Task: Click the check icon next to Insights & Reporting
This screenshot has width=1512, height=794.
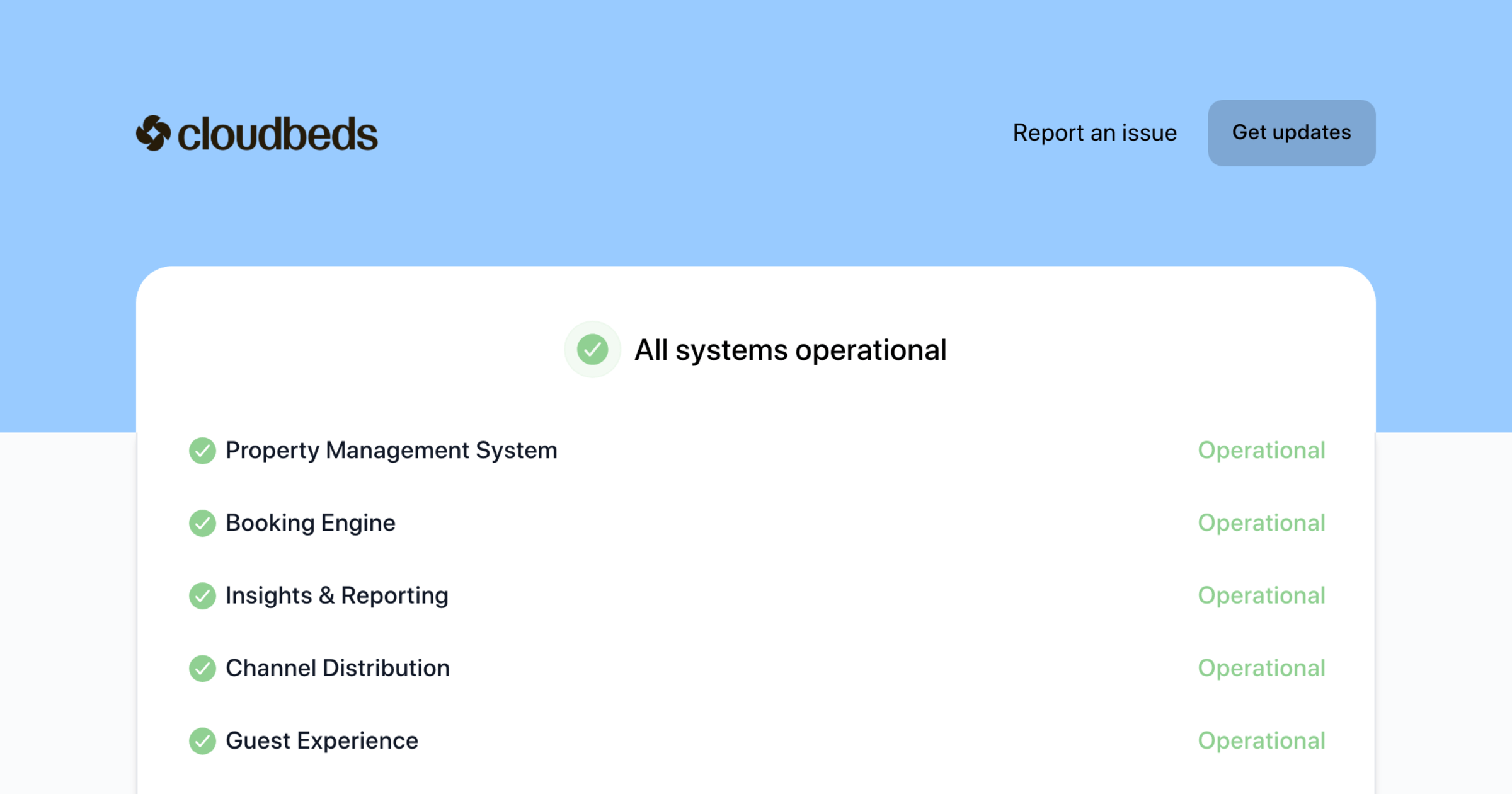Action: point(202,595)
